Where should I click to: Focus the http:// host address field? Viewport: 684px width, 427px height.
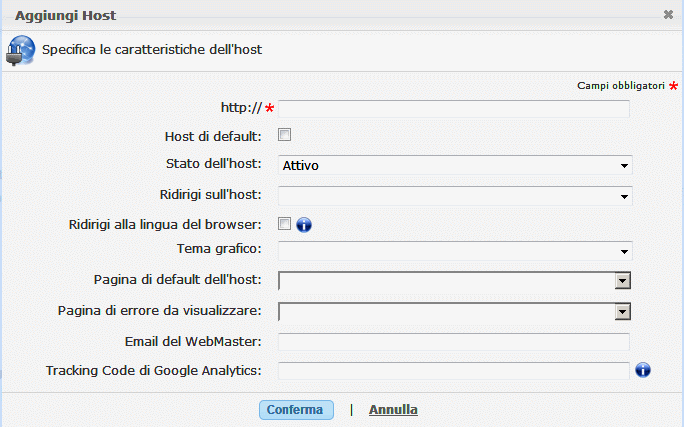click(454, 109)
